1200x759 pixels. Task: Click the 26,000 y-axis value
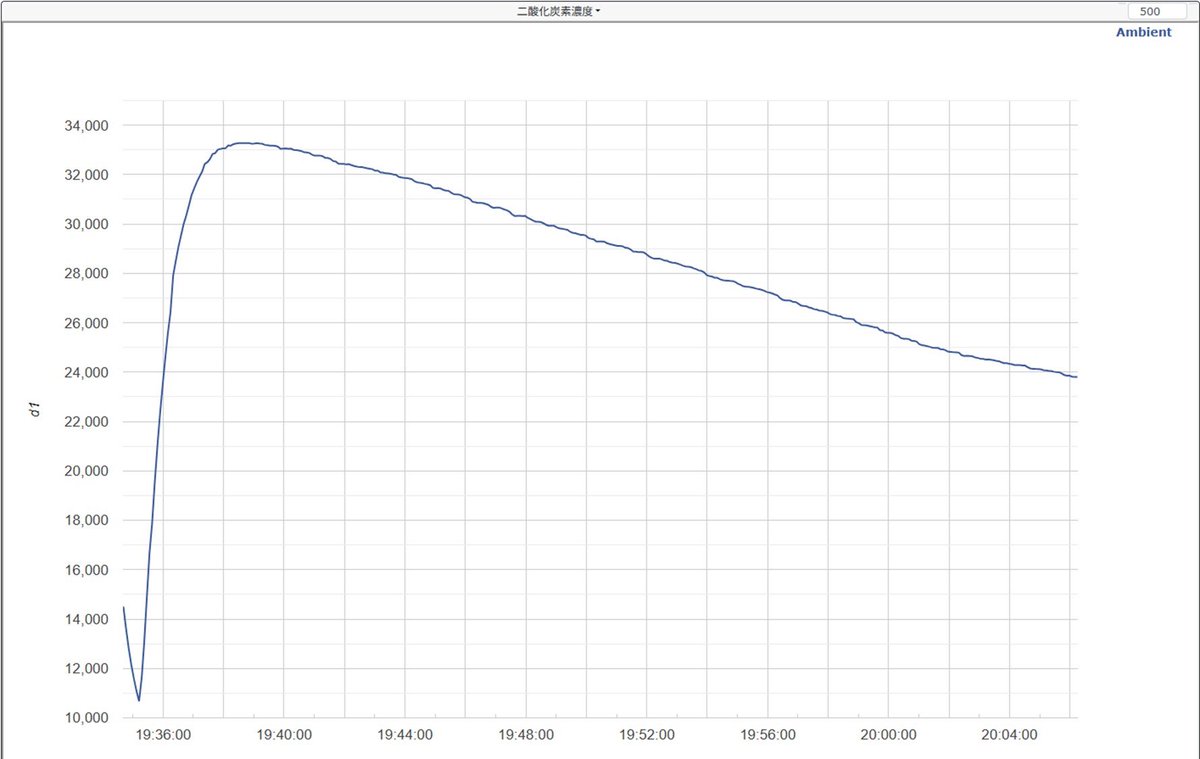pyautogui.click(x=85, y=323)
